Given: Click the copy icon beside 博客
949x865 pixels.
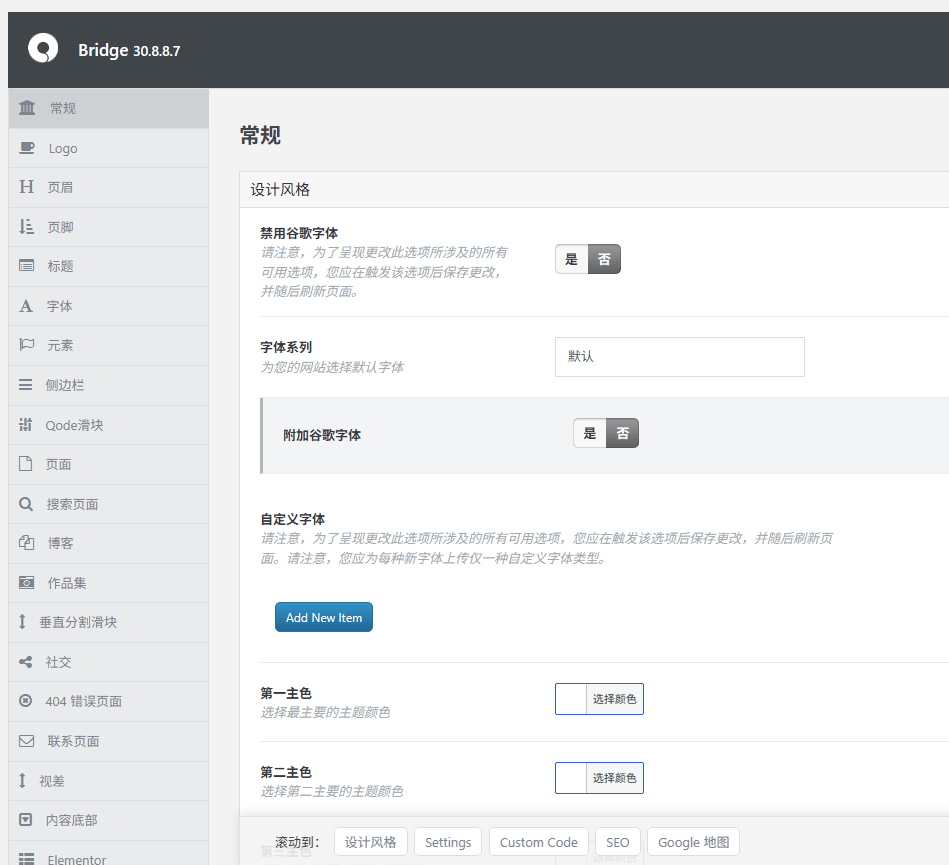Looking at the screenshot, I should pyautogui.click(x=27, y=543).
